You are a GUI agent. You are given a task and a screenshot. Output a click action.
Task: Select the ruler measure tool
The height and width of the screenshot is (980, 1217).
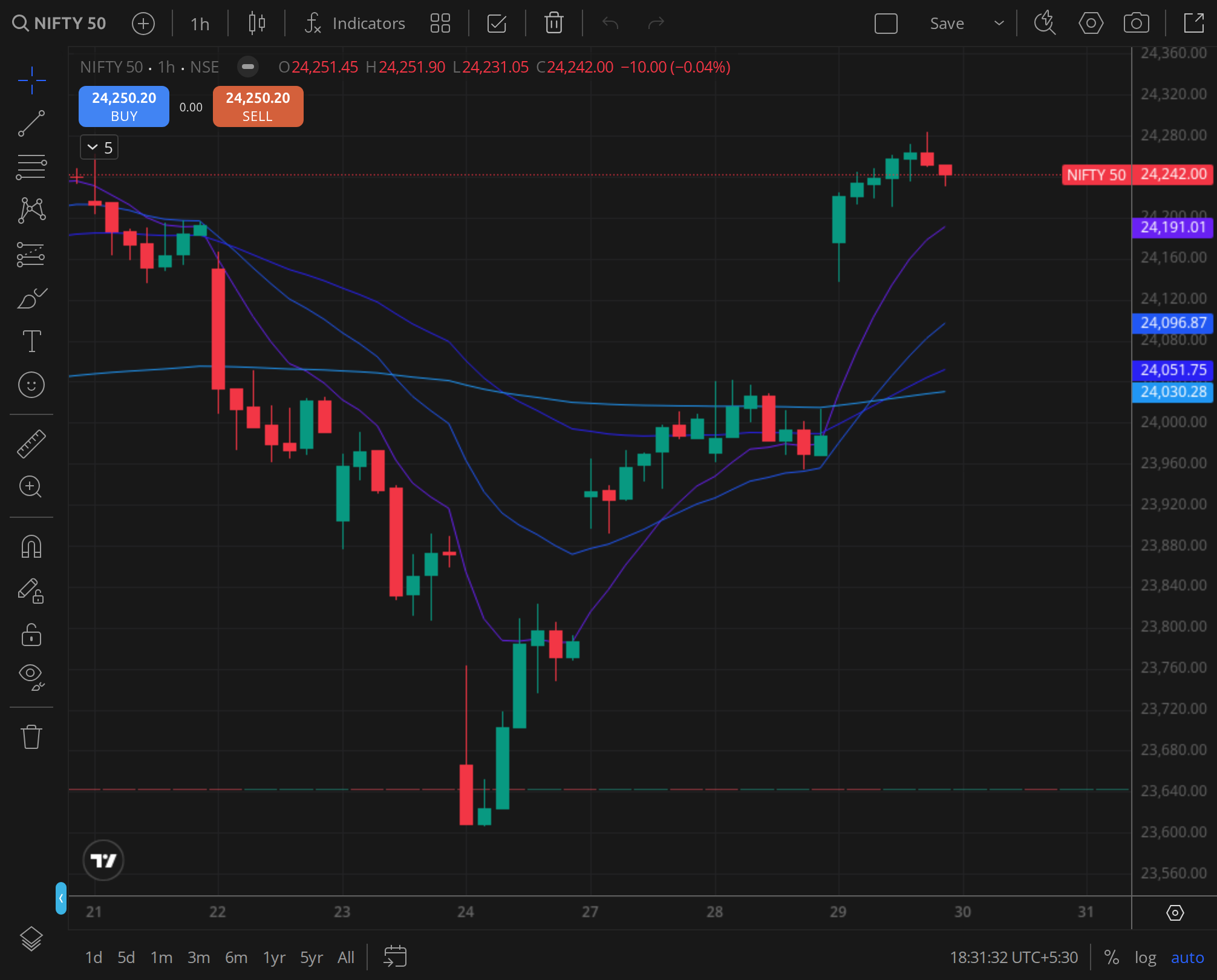coord(31,443)
